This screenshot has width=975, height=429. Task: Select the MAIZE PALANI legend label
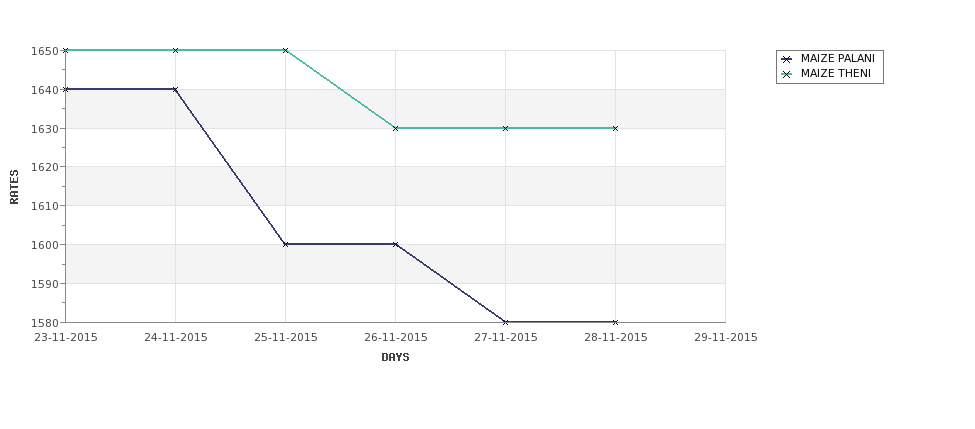[x=837, y=58]
